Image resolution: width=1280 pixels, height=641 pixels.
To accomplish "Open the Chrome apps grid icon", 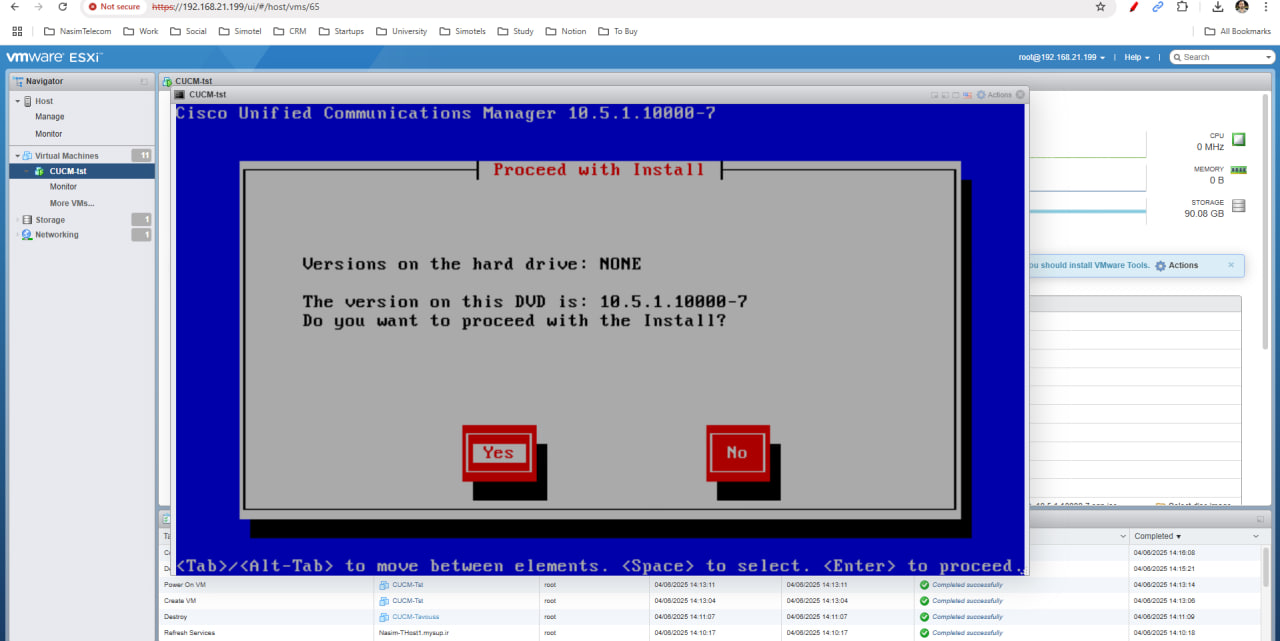I will point(17,31).
